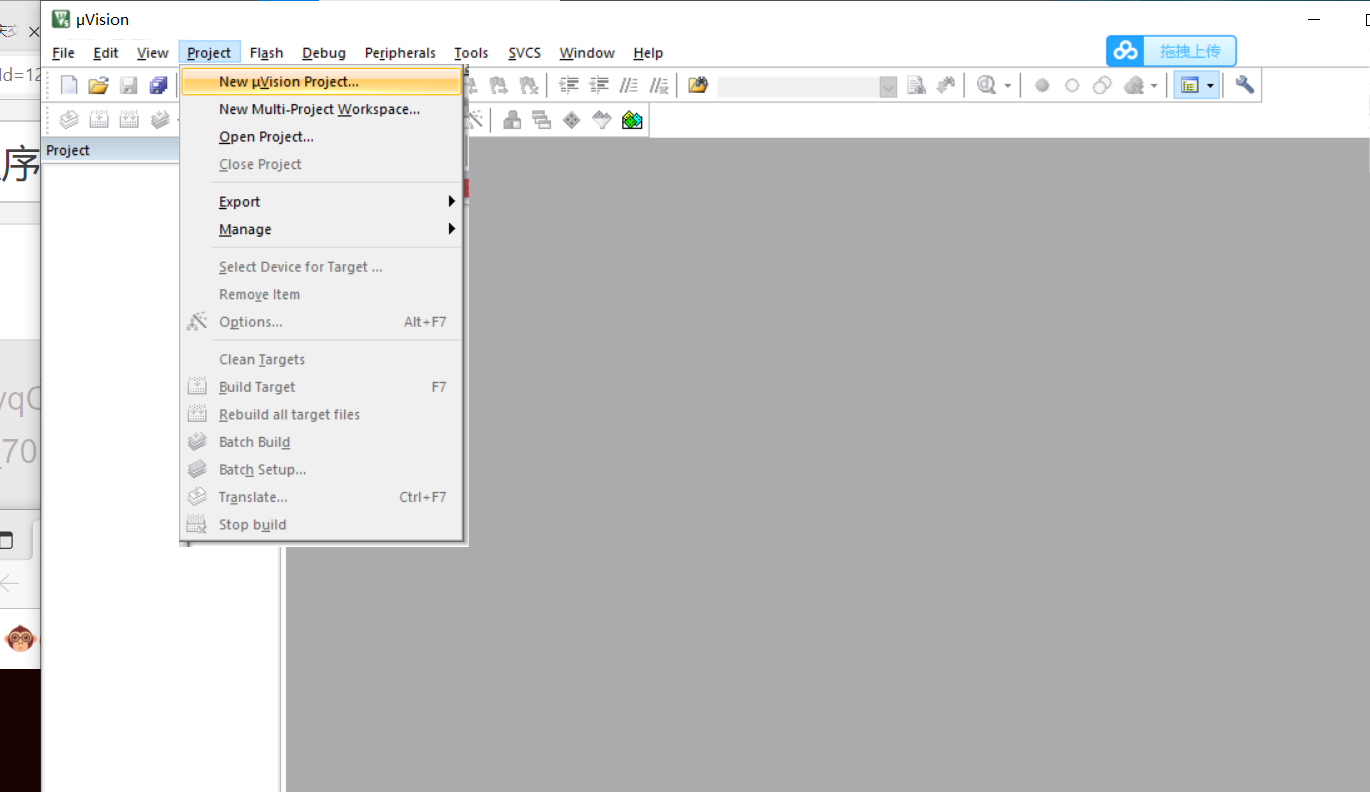Click the Manage Run-Time Environment diamond icon
The image size is (1370, 792).
(x=572, y=120)
